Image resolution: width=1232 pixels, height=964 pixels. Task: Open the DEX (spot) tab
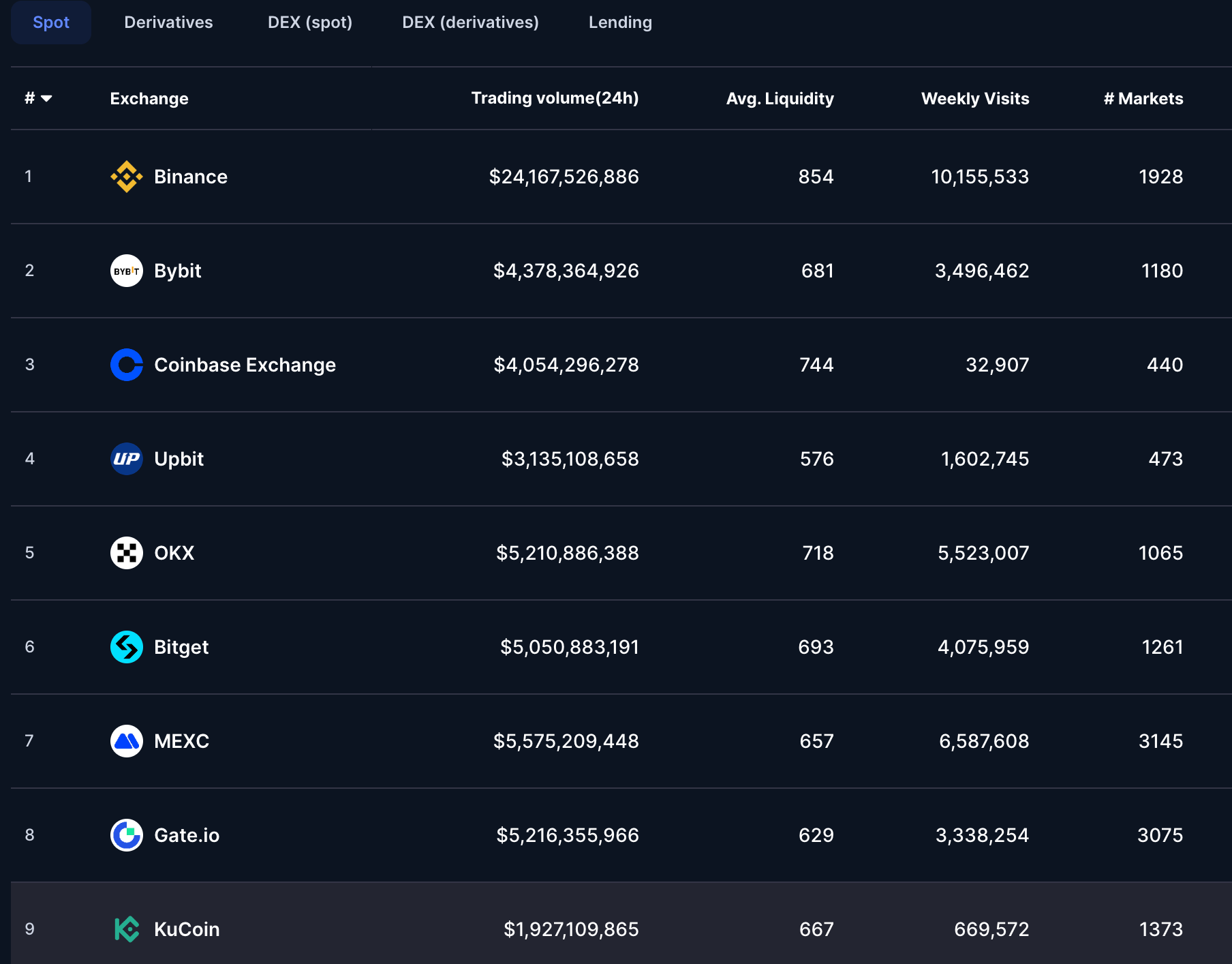coord(310,22)
